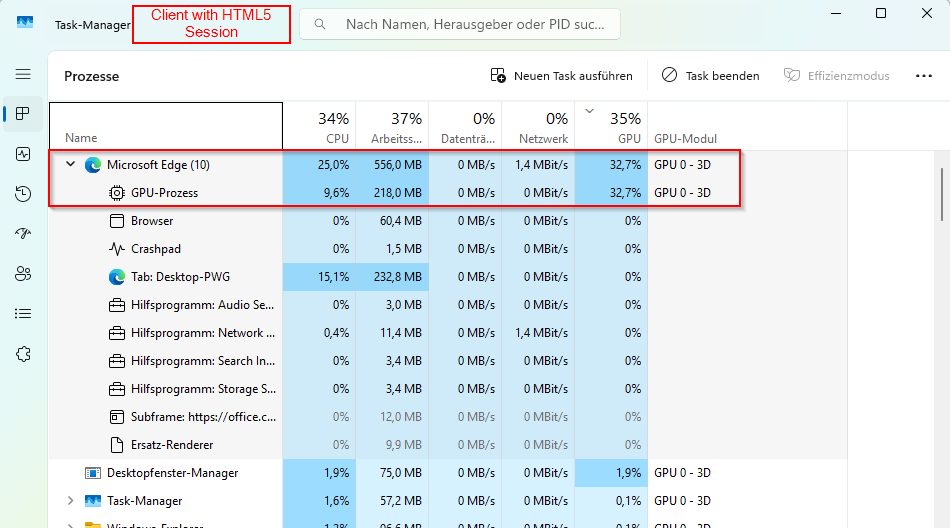Click the Network helper briefcase icon

pyautogui.click(x=116, y=333)
